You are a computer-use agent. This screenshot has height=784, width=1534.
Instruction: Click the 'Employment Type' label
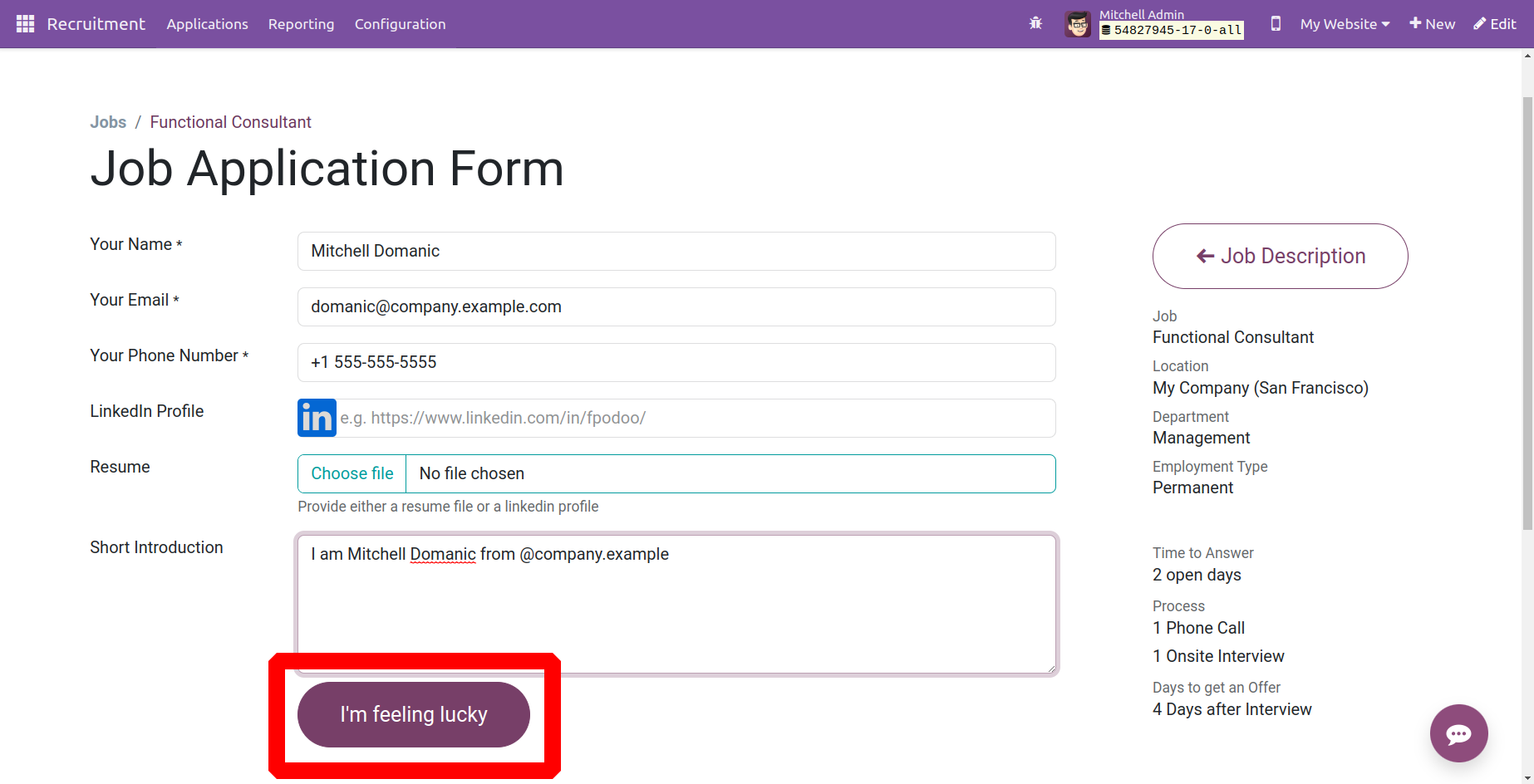(1210, 467)
